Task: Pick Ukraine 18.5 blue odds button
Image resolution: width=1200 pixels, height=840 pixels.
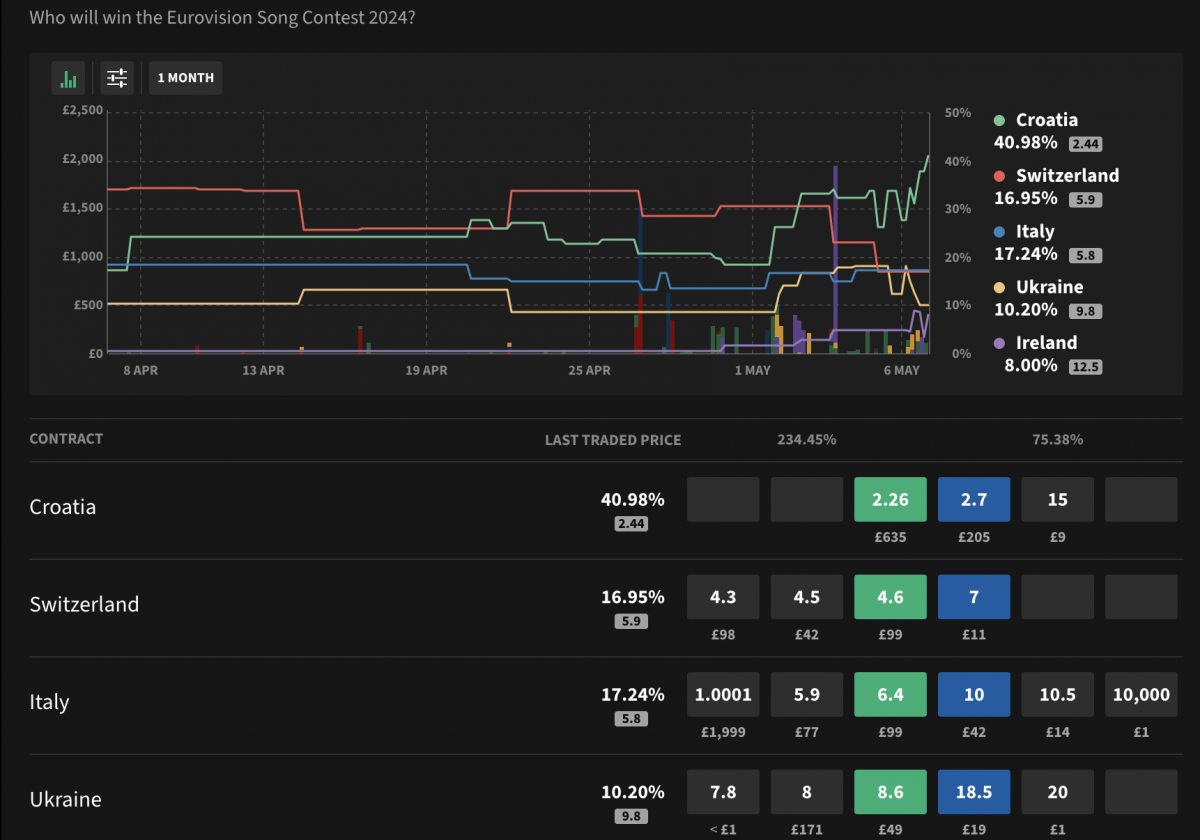Action: tap(974, 792)
